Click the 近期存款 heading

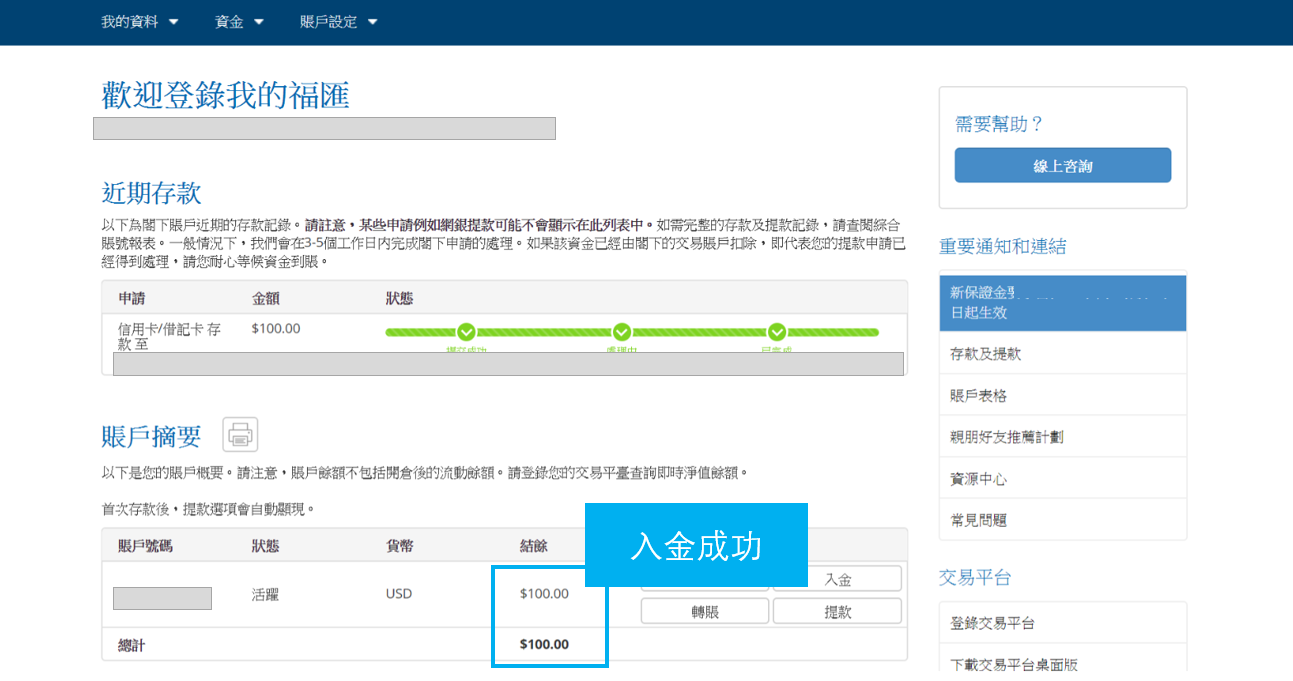click(x=151, y=193)
